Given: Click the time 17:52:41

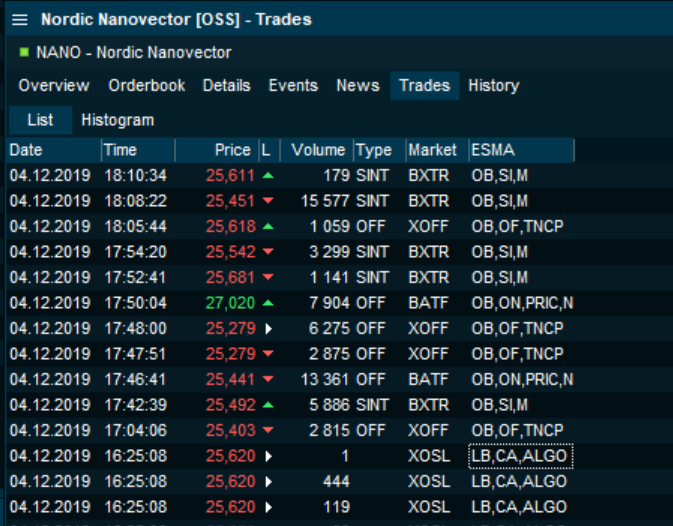Looking at the screenshot, I should [135, 278].
